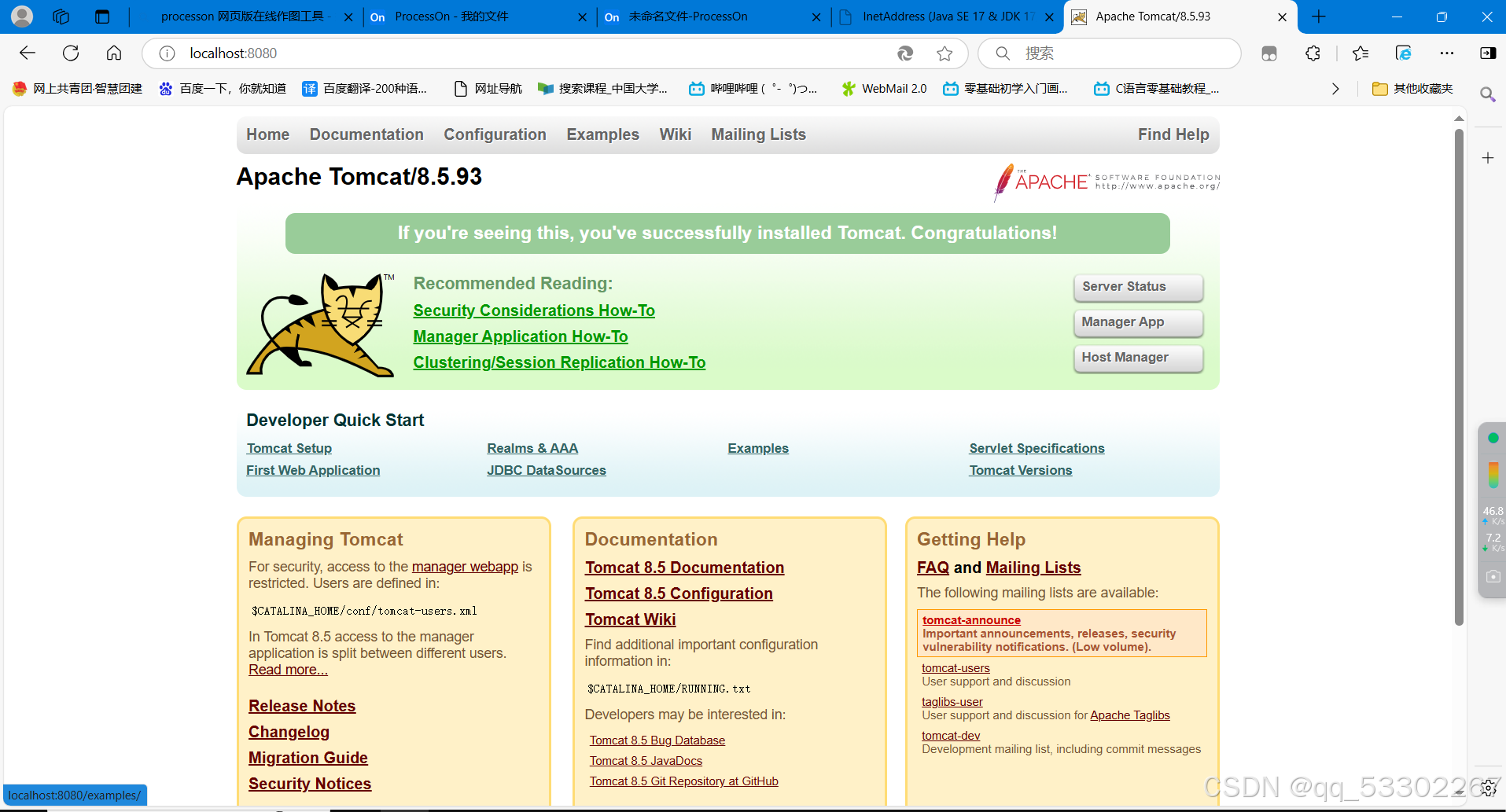
Task: Click the refresh-style icon in address bar
Action: point(905,53)
